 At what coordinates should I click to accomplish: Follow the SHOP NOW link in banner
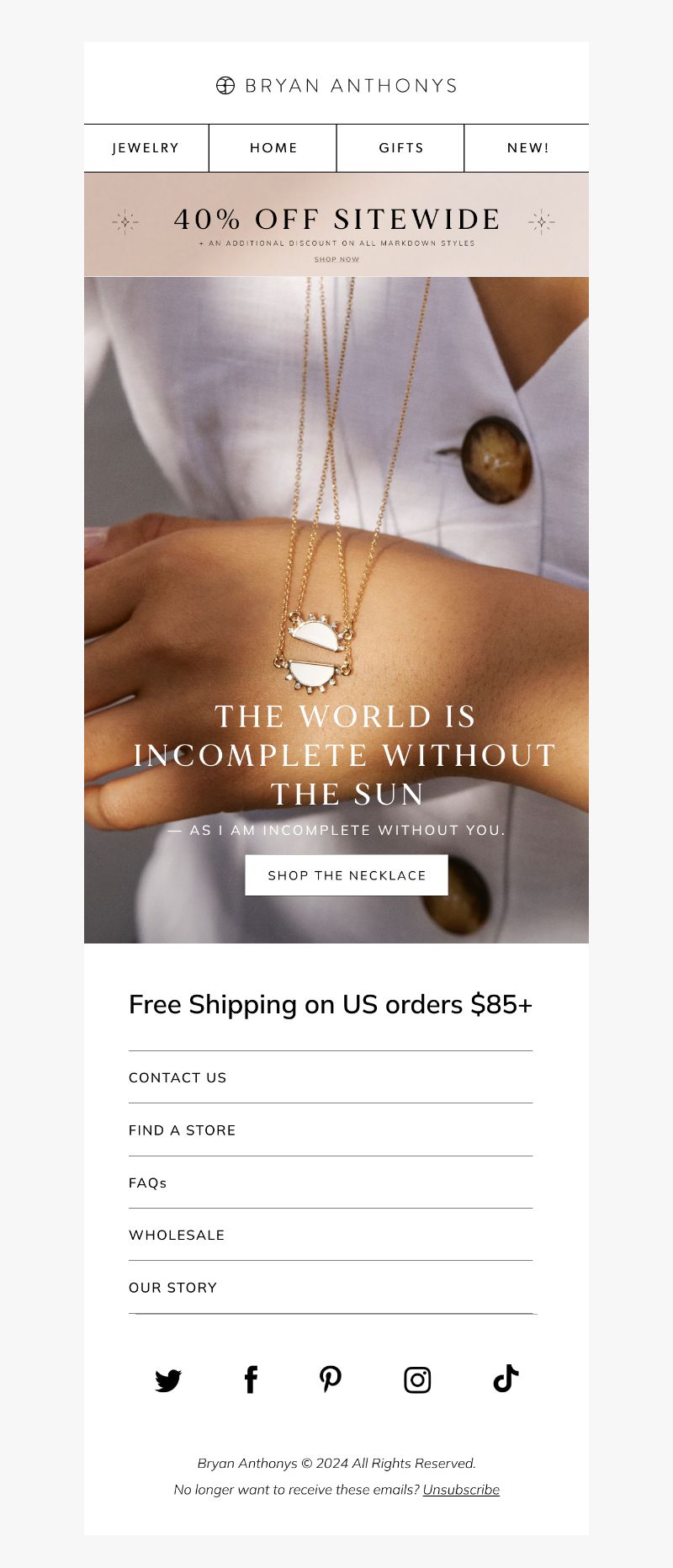(336, 259)
